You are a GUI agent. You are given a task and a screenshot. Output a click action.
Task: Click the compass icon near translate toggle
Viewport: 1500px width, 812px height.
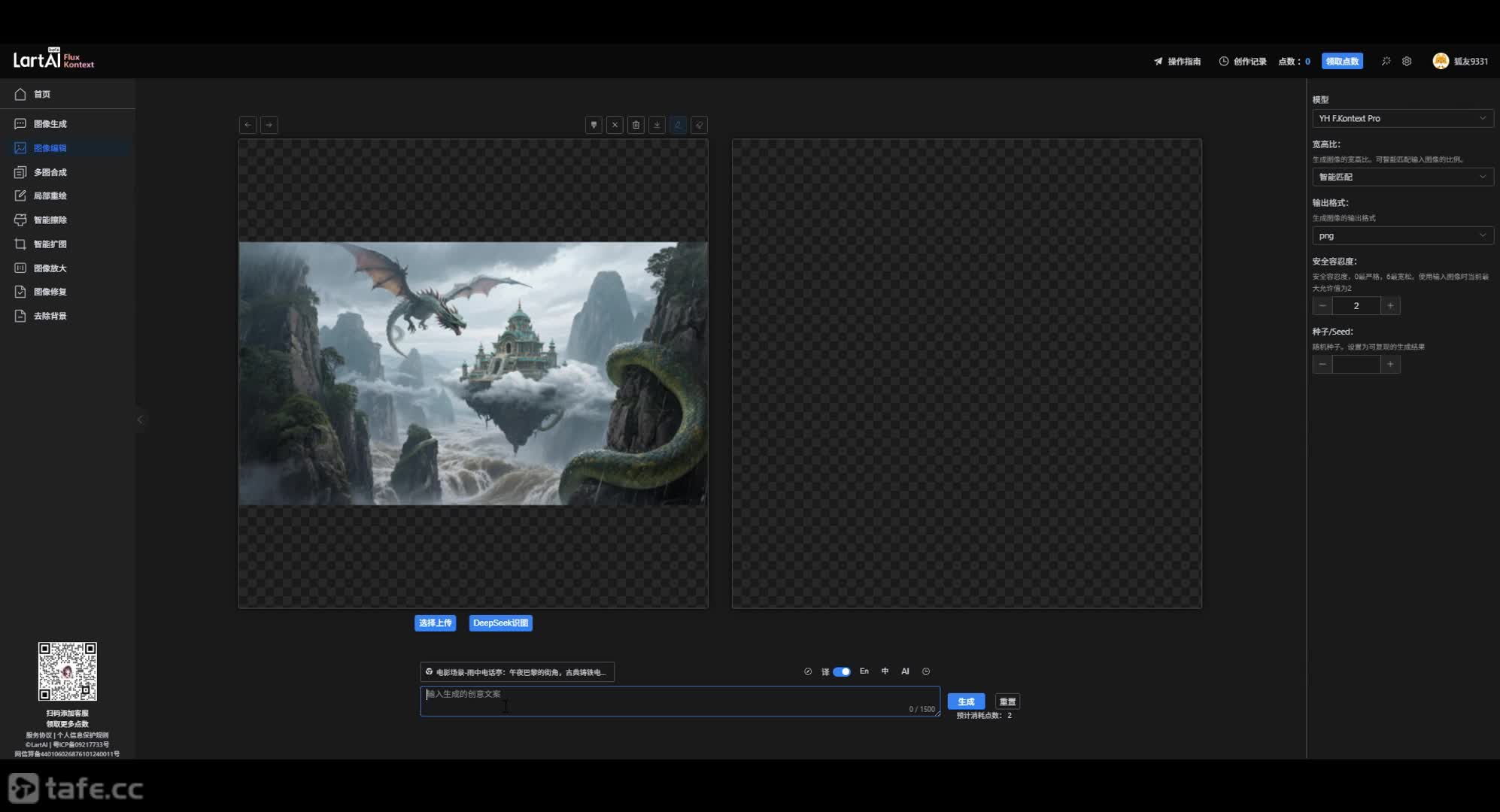tap(808, 671)
